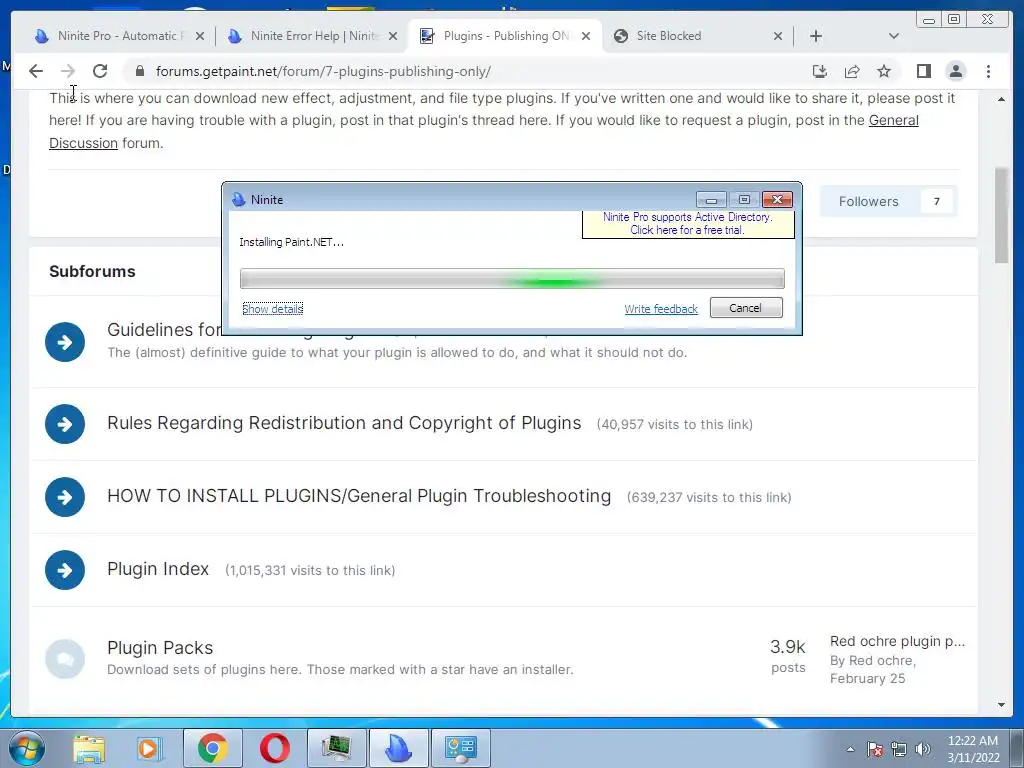Open Chrome three-dot menu

[988, 71]
